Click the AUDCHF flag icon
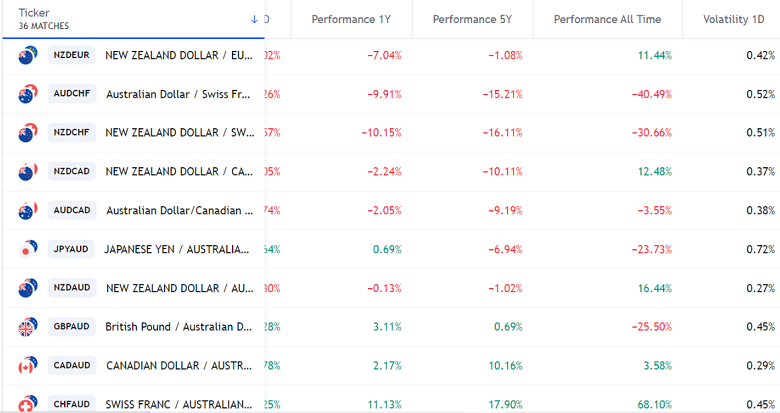This screenshot has width=780, height=413. click(27, 94)
